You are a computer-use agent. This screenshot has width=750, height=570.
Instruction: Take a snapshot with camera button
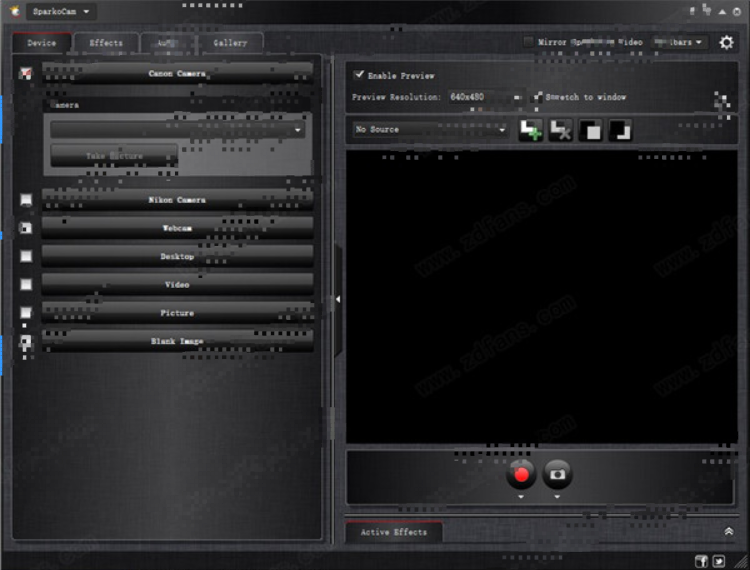click(x=557, y=474)
